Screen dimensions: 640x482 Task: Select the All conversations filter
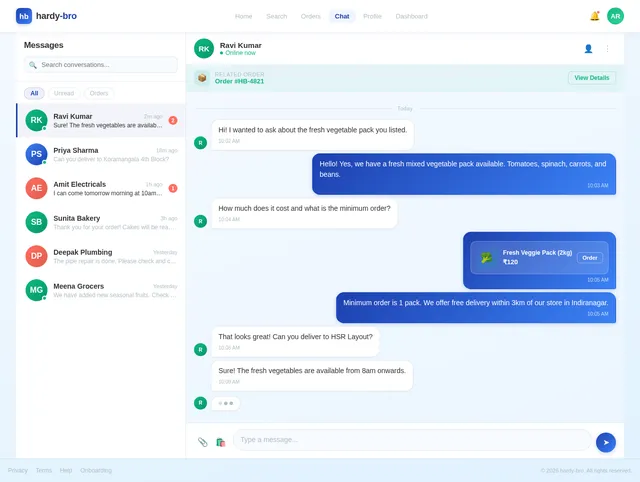coord(34,93)
